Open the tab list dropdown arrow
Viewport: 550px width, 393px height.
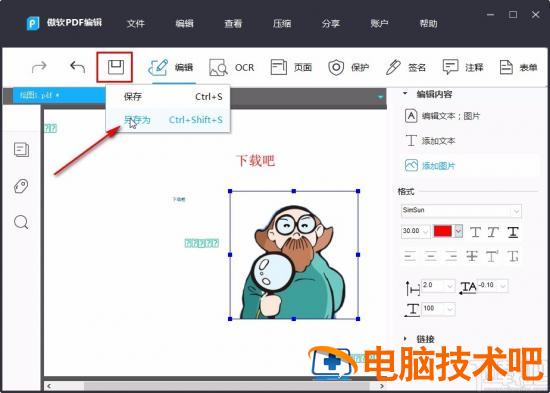coord(381,96)
